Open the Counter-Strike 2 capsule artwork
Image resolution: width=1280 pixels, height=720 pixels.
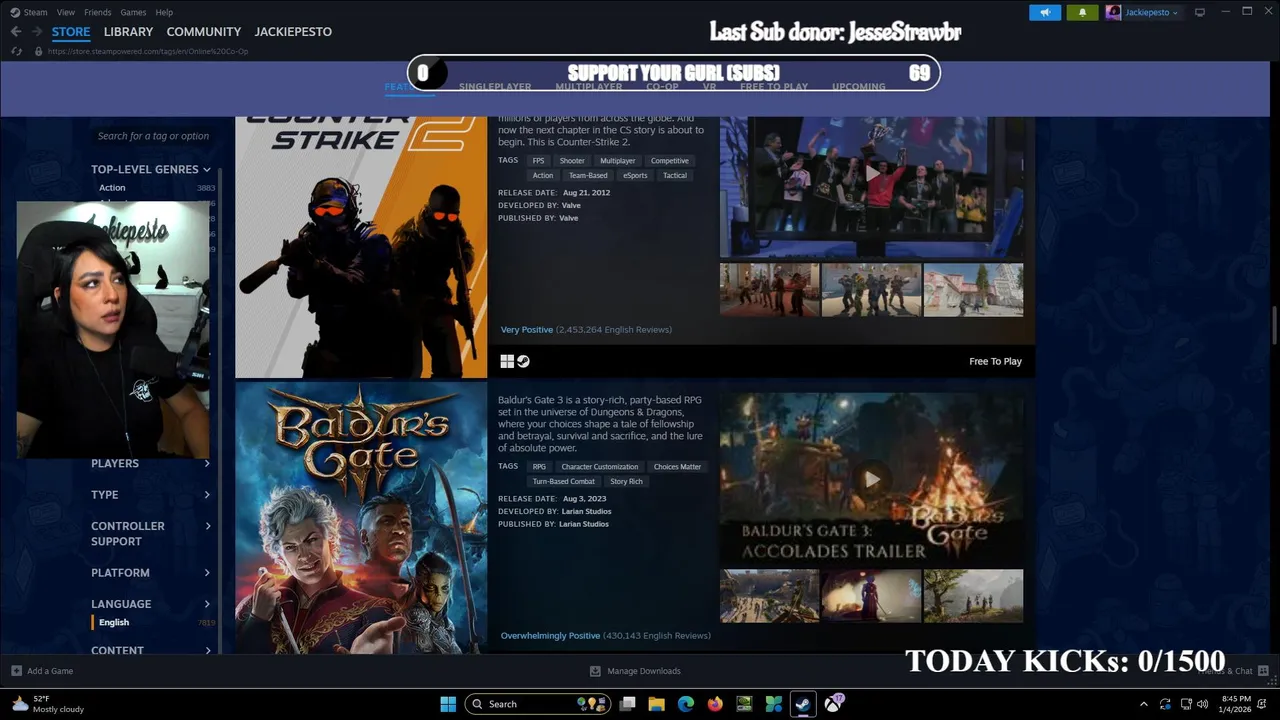361,247
